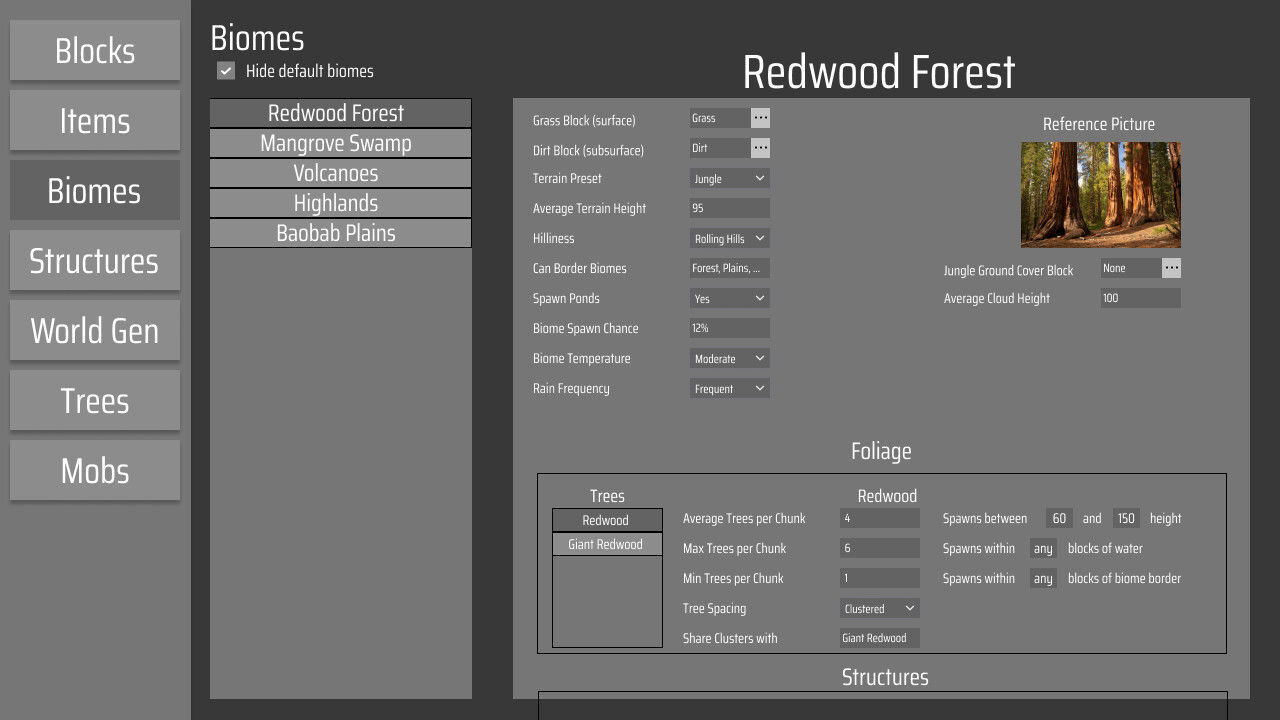Open the Terrain Preset dropdown
Image resolution: width=1280 pixels, height=720 pixels.
point(729,178)
